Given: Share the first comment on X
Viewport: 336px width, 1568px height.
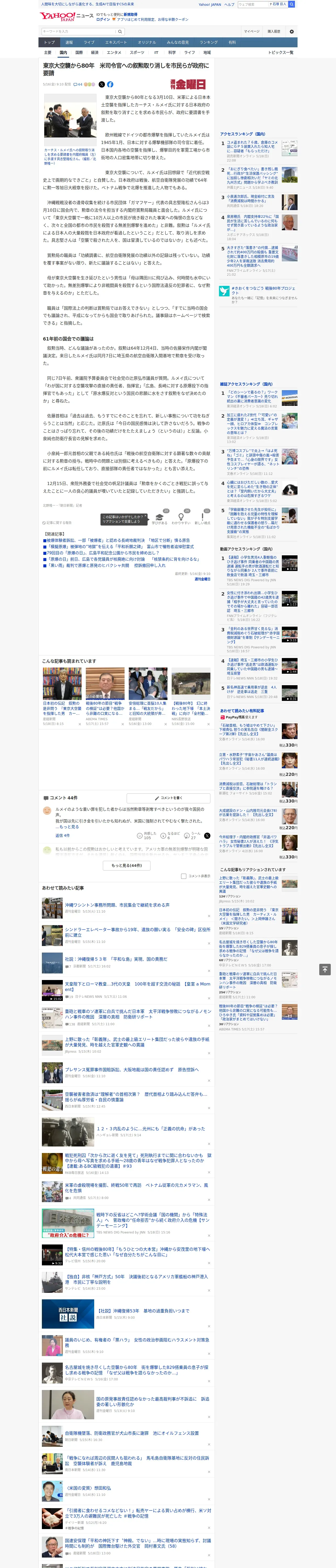Looking at the screenshot, I should pyautogui.click(x=207, y=836).
